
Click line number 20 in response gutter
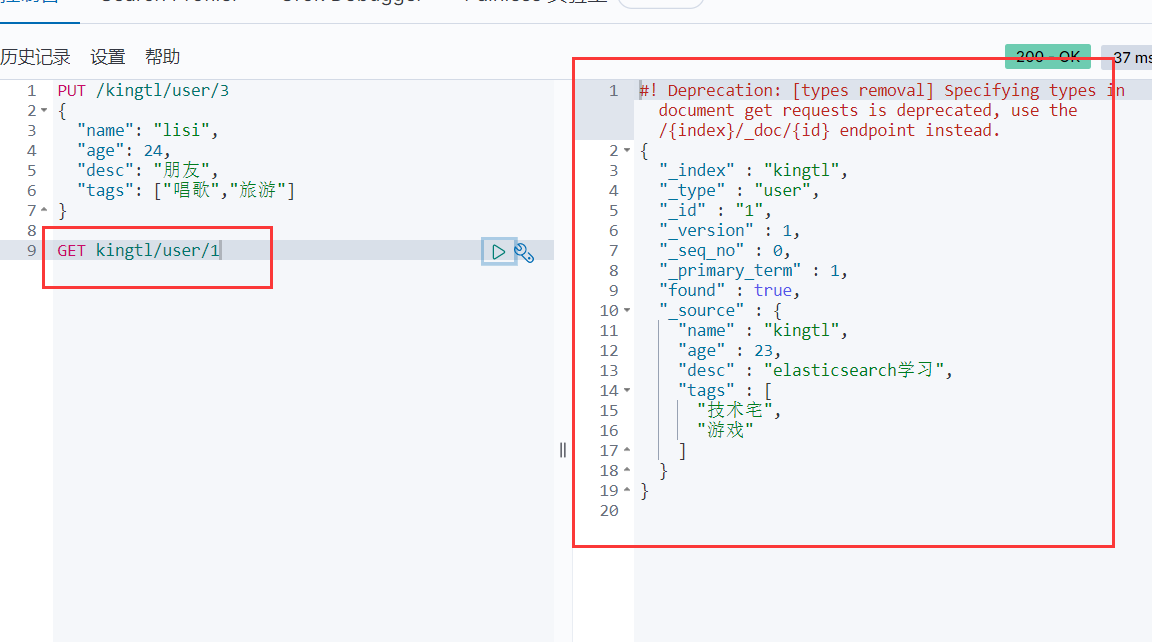(609, 511)
